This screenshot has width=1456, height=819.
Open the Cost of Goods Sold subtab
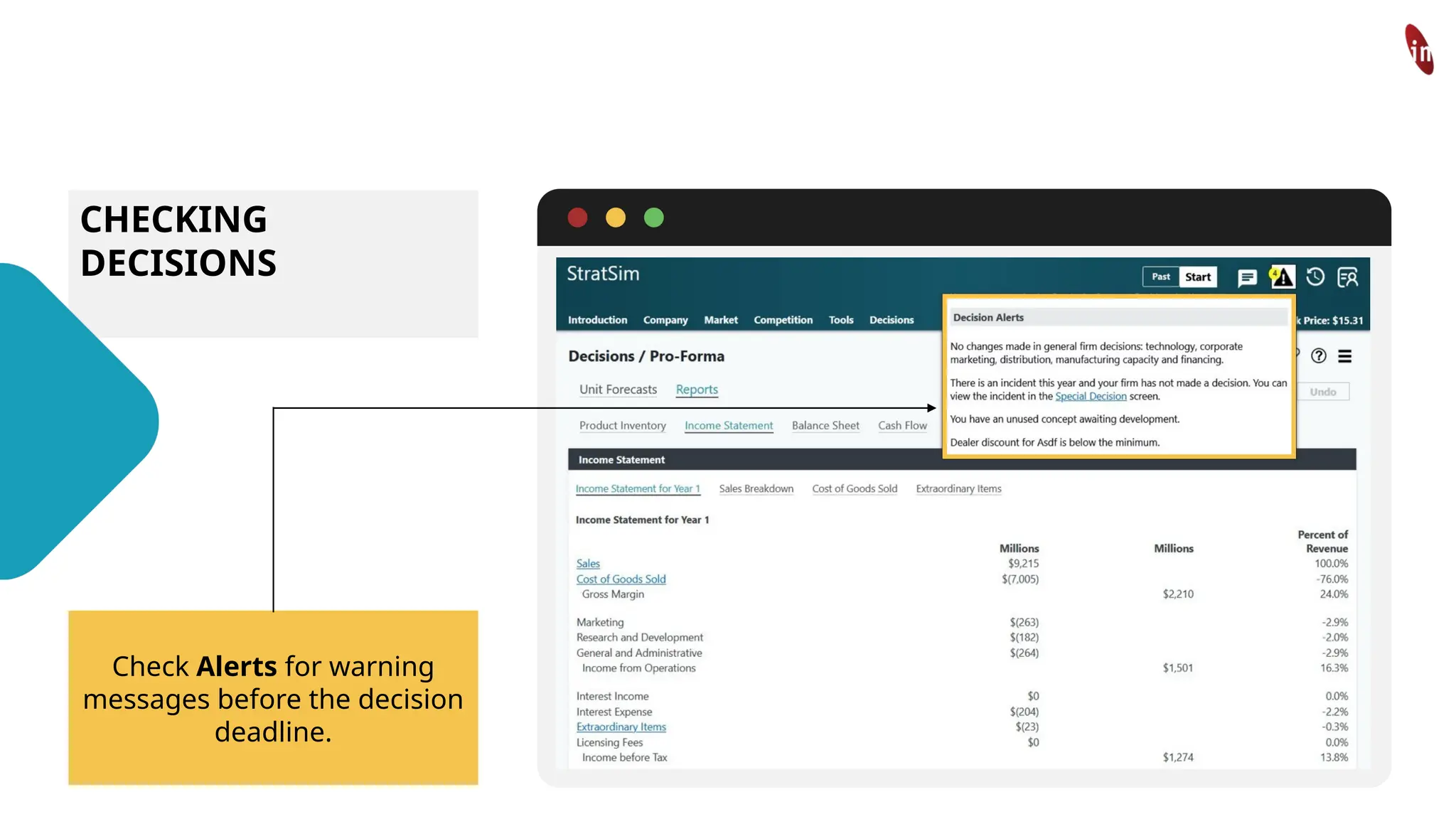[x=855, y=488]
